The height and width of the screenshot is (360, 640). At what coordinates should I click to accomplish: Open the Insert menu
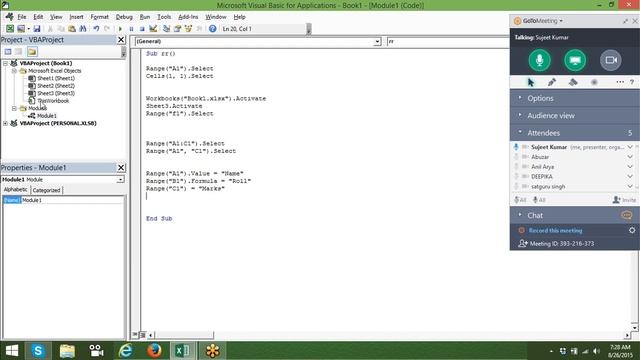click(x=76, y=17)
